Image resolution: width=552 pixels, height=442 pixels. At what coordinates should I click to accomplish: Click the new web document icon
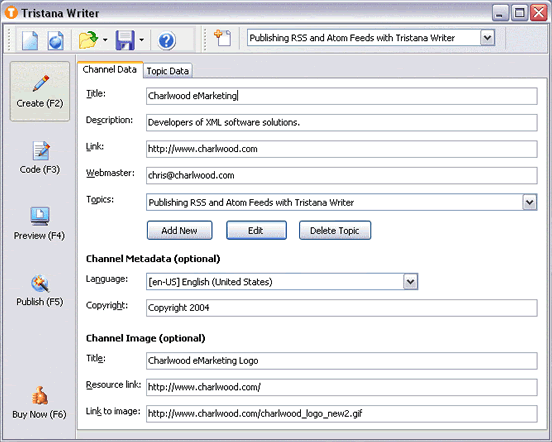point(56,40)
